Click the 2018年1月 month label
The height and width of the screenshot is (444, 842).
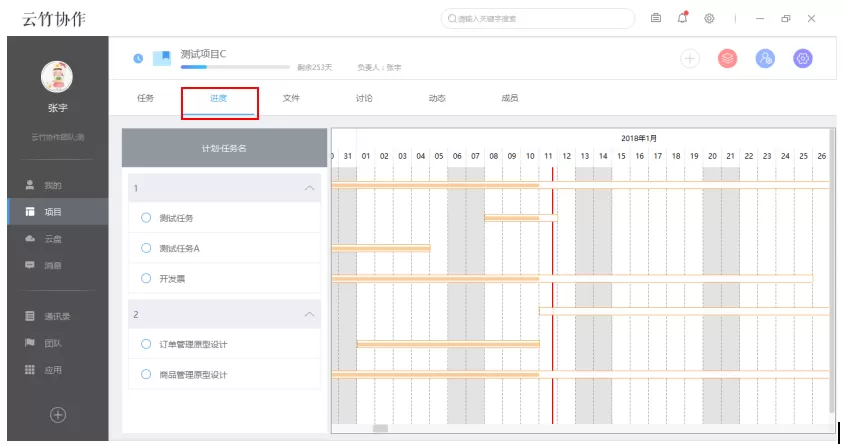pyautogui.click(x=639, y=138)
